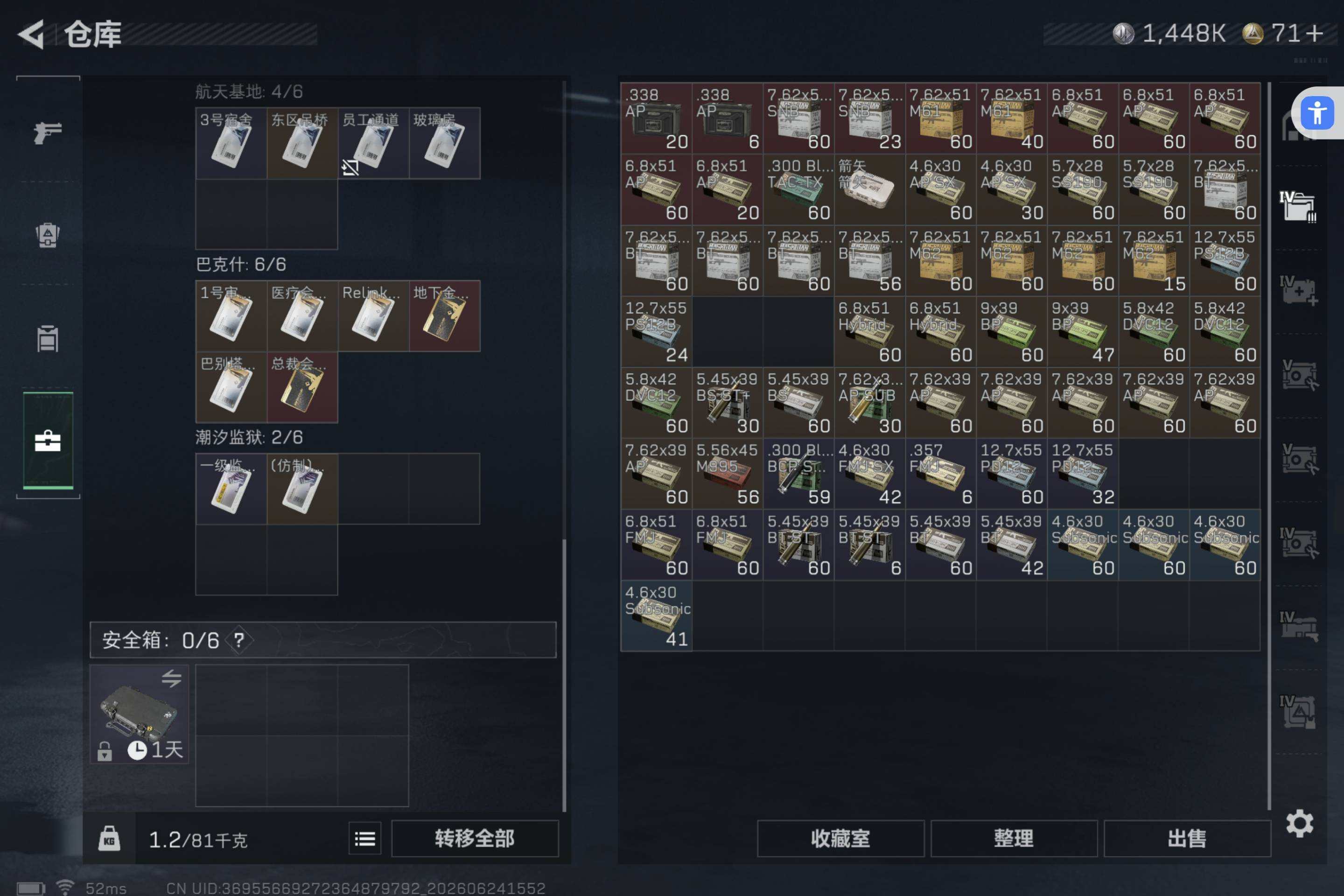Viewport: 1344px width, 896px height.
Task: Select the 4.6x30 Subsonic stack of 41
Action: [x=657, y=616]
